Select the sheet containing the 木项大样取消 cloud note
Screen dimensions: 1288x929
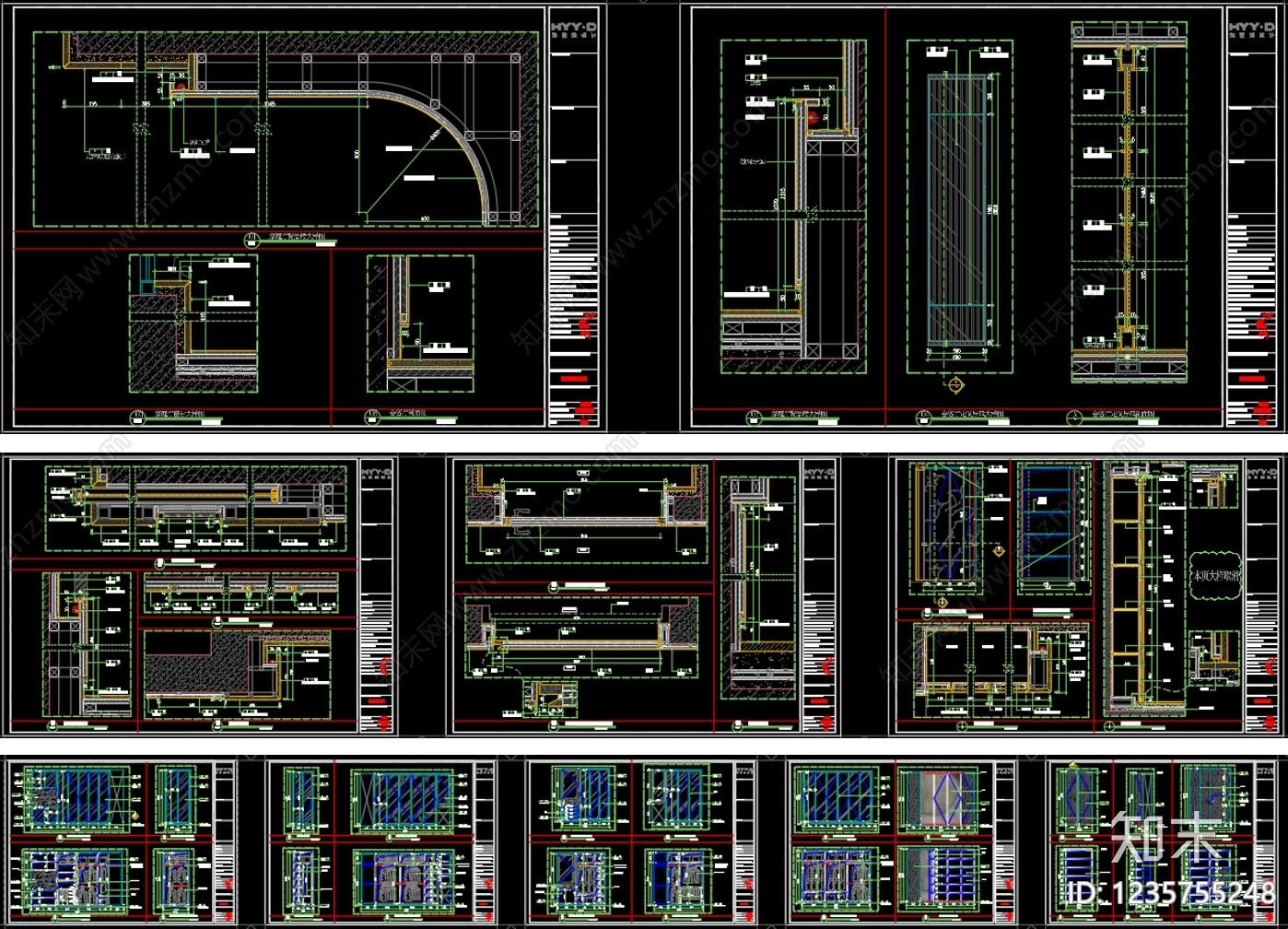1088,595
